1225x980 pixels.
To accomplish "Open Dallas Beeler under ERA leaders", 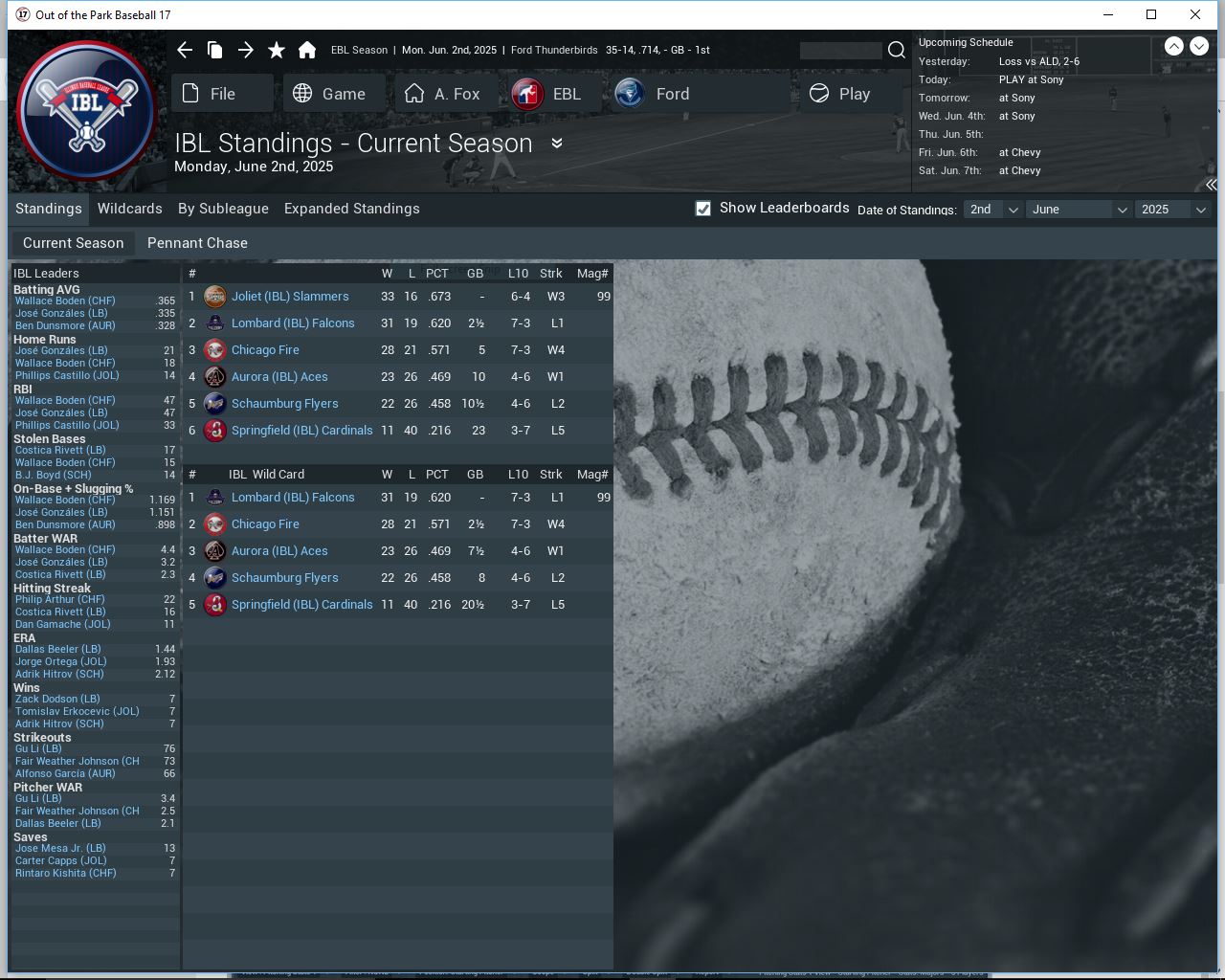I will (57, 649).
